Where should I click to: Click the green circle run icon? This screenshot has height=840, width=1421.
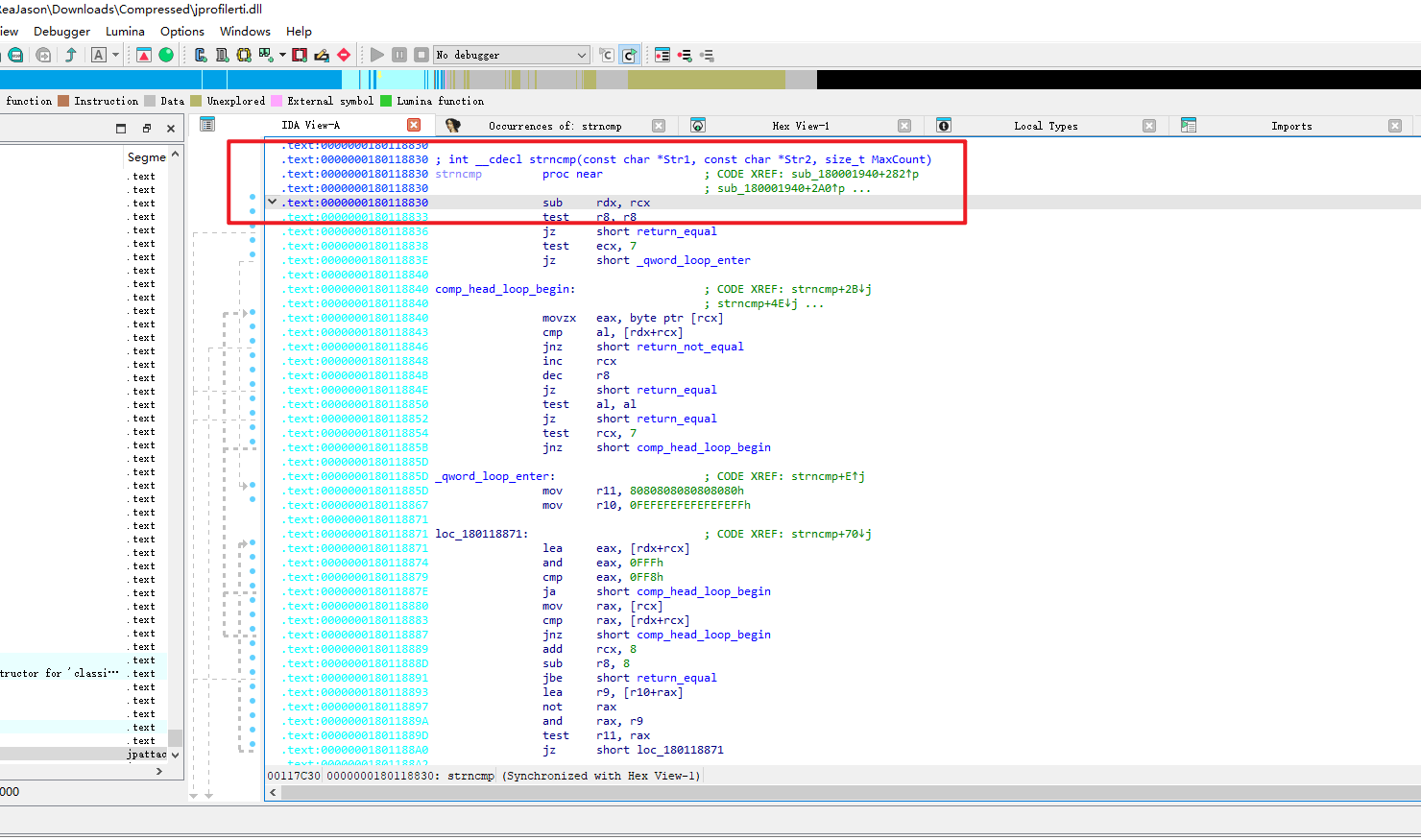pyautogui.click(x=166, y=55)
